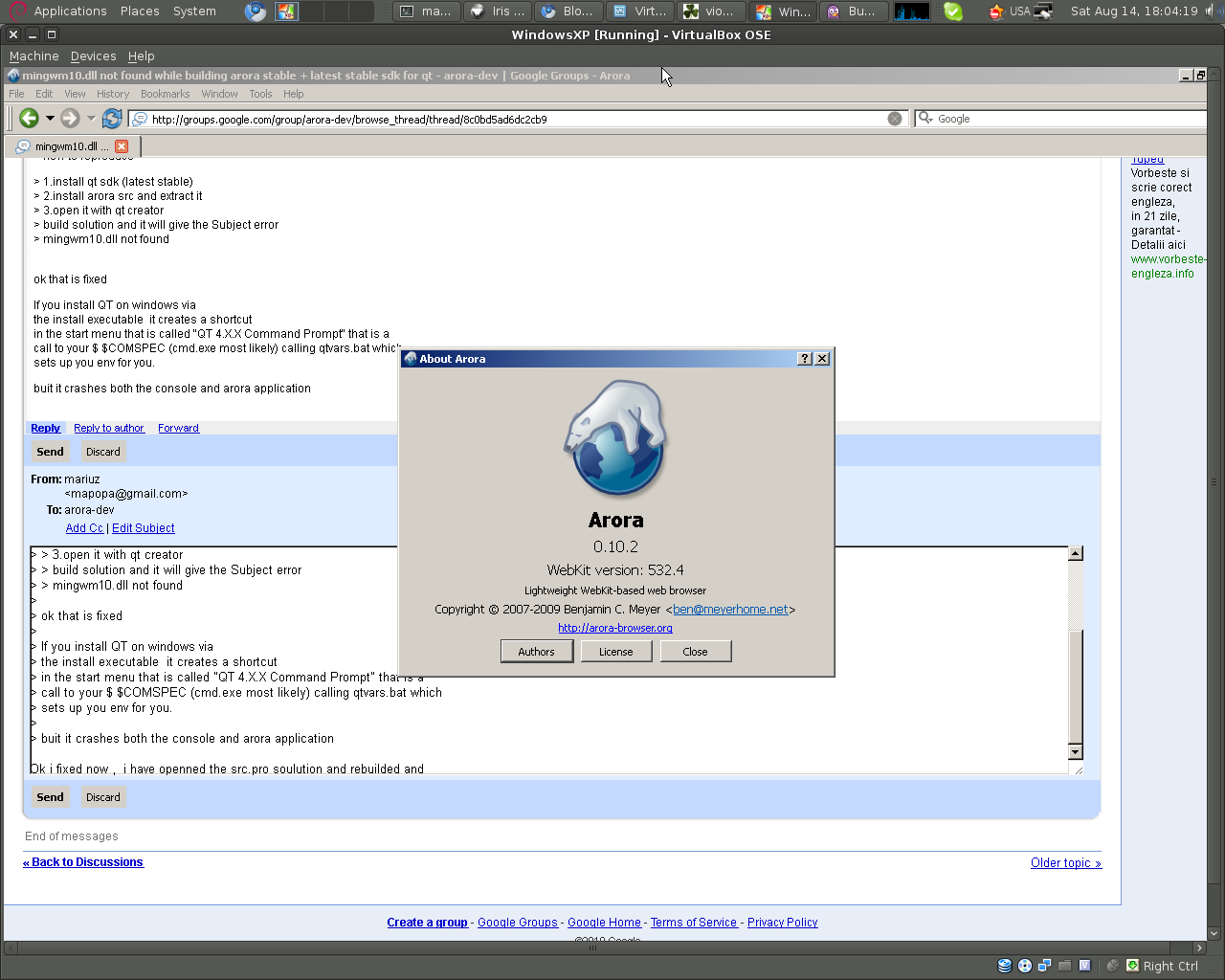Open the VirtualBox Devices menu
The image size is (1225, 980).
coord(93,56)
